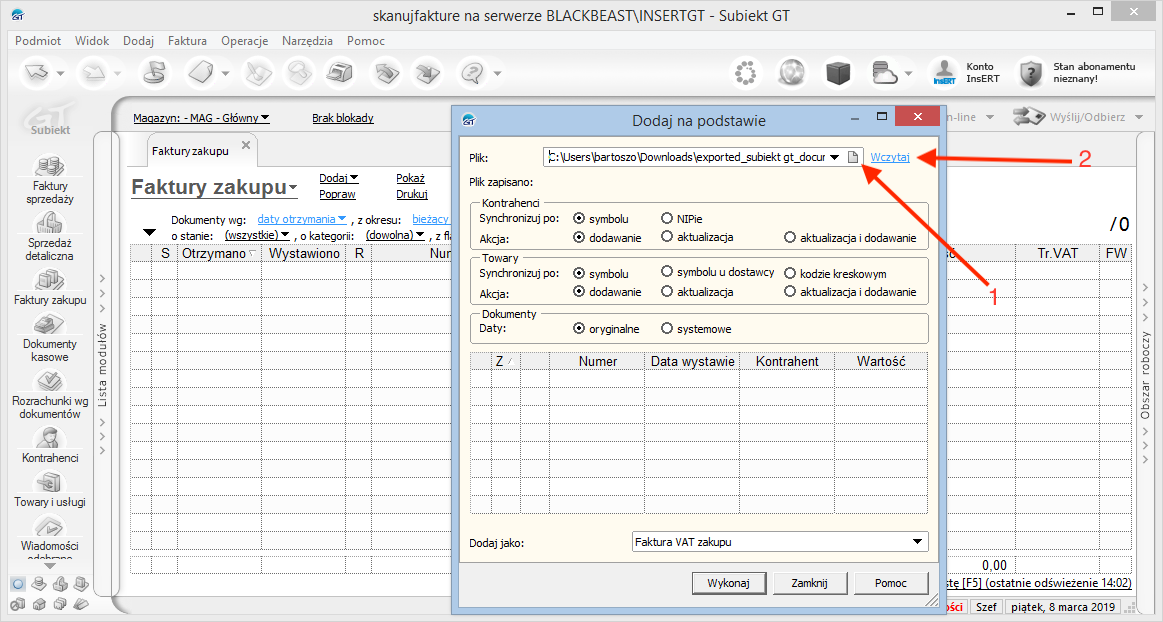Click the Konto InsERT toolbar icon
The height and width of the screenshot is (622, 1163).
point(945,73)
